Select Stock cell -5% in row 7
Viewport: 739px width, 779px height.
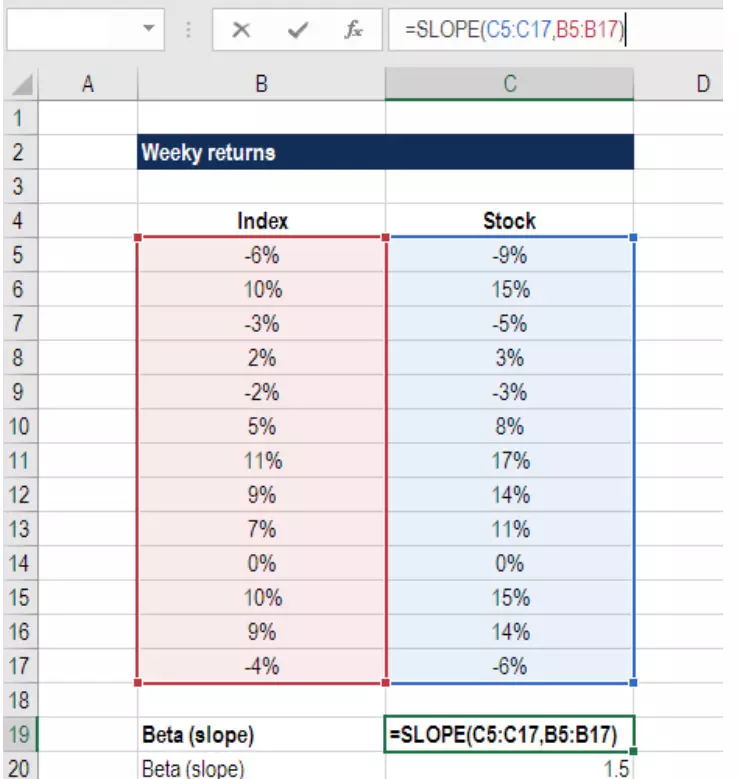(x=509, y=323)
